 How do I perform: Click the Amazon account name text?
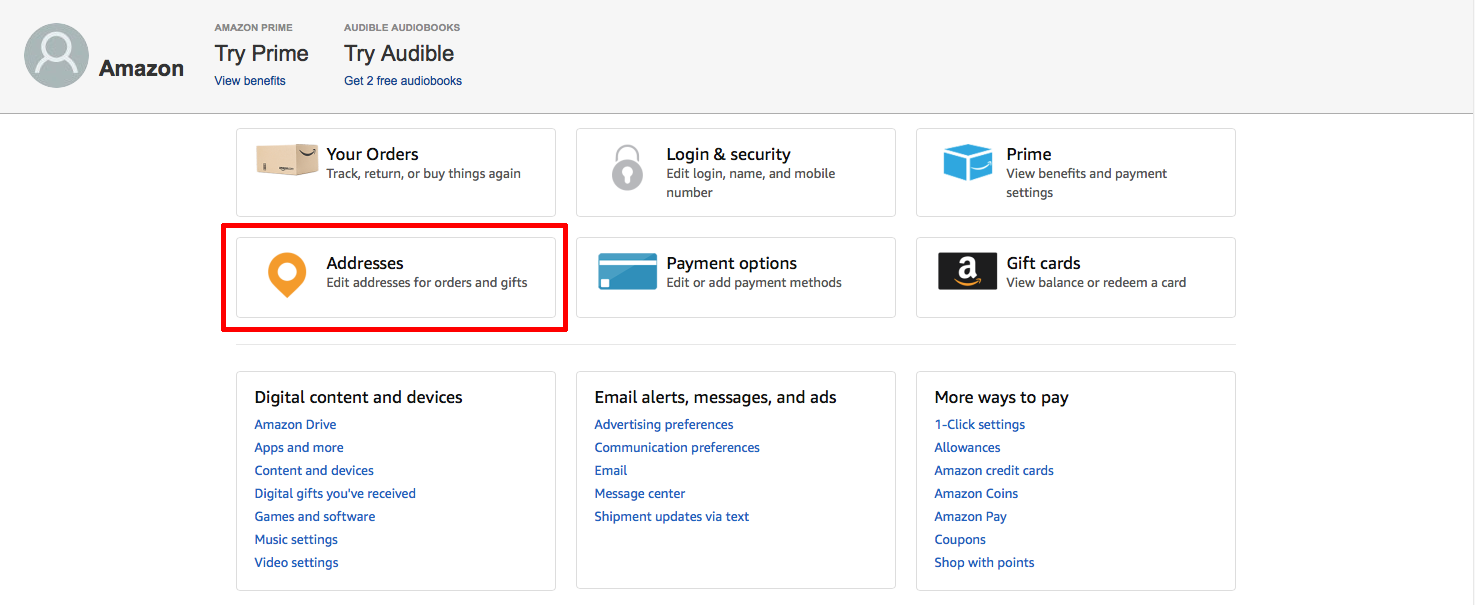point(142,68)
